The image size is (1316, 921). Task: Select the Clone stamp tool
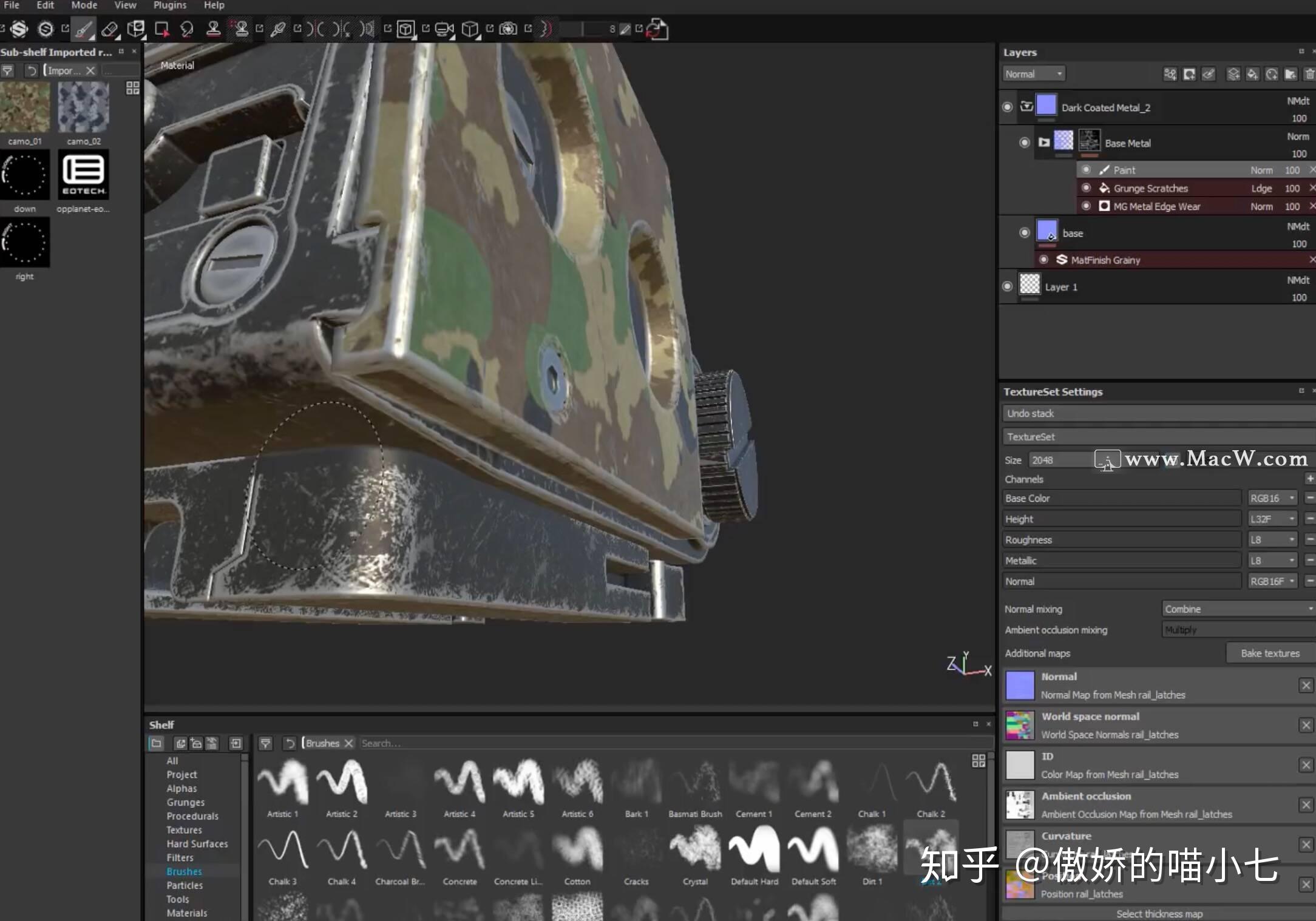tap(214, 29)
